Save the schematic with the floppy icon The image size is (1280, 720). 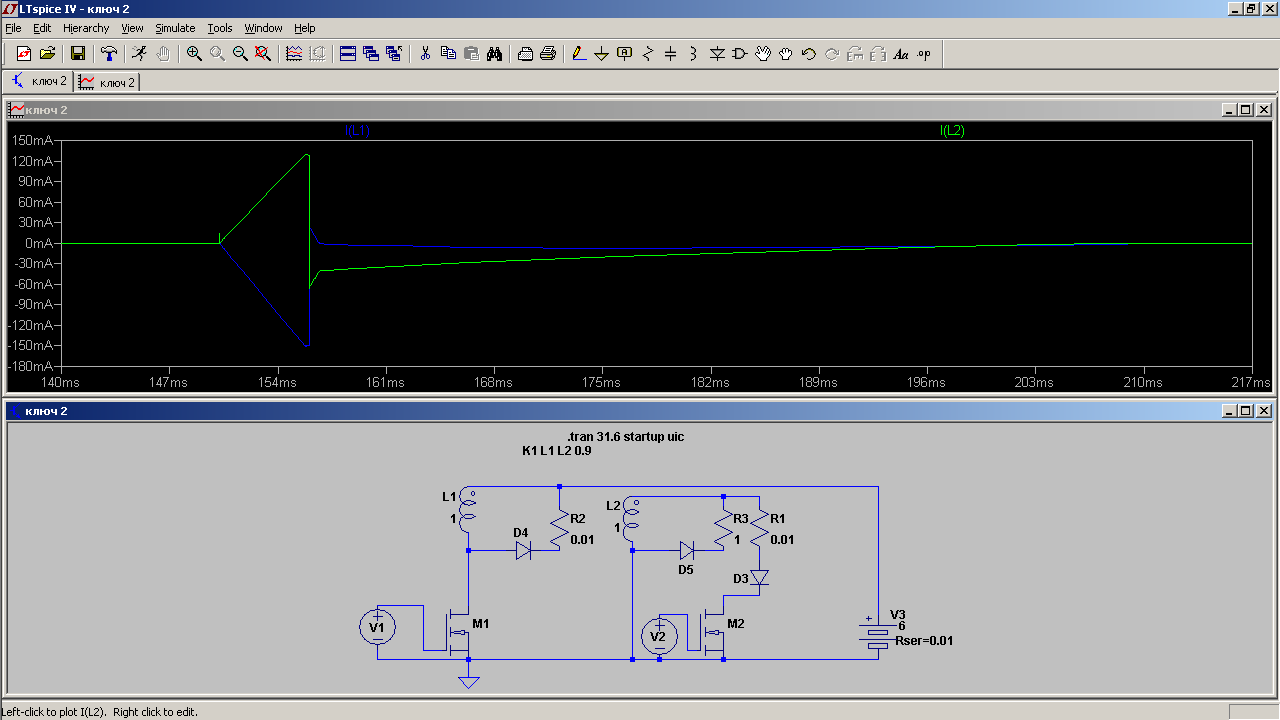(77, 54)
